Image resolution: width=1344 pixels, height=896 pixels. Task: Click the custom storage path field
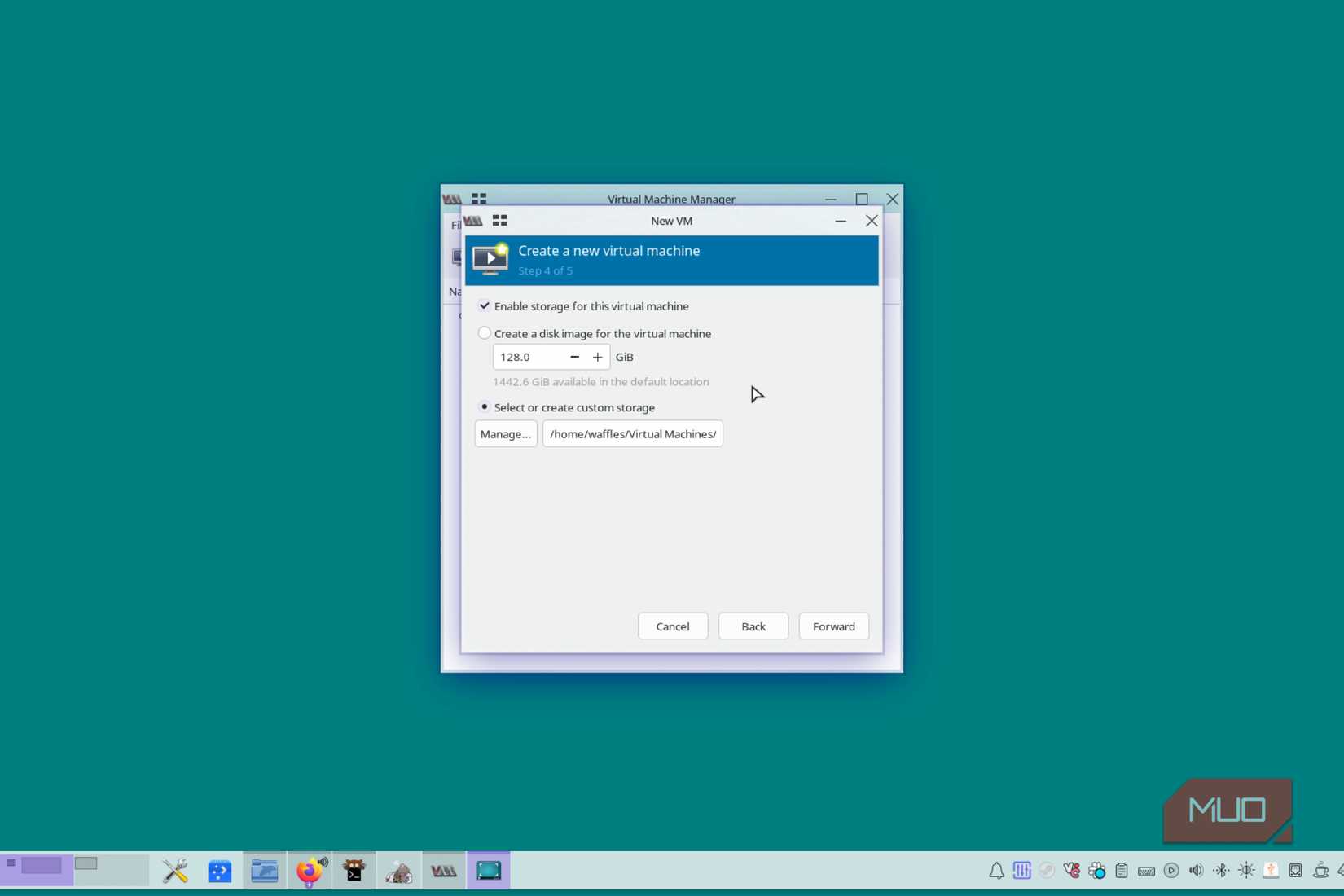tap(633, 434)
